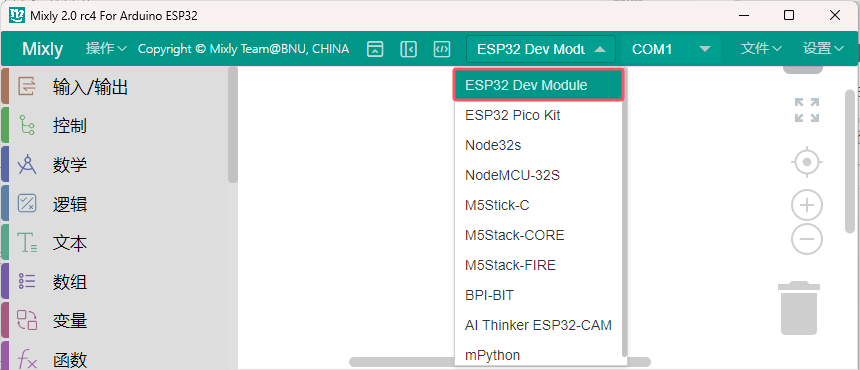Open the 变量 block category

[x=115, y=321]
